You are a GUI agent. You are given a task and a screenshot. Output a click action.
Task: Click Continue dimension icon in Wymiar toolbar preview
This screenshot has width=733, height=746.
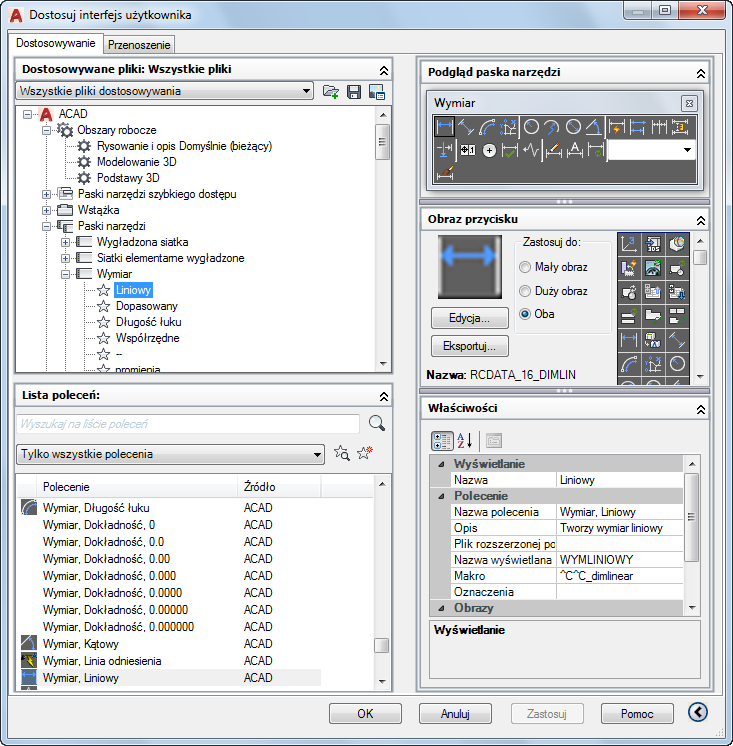click(659, 128)
